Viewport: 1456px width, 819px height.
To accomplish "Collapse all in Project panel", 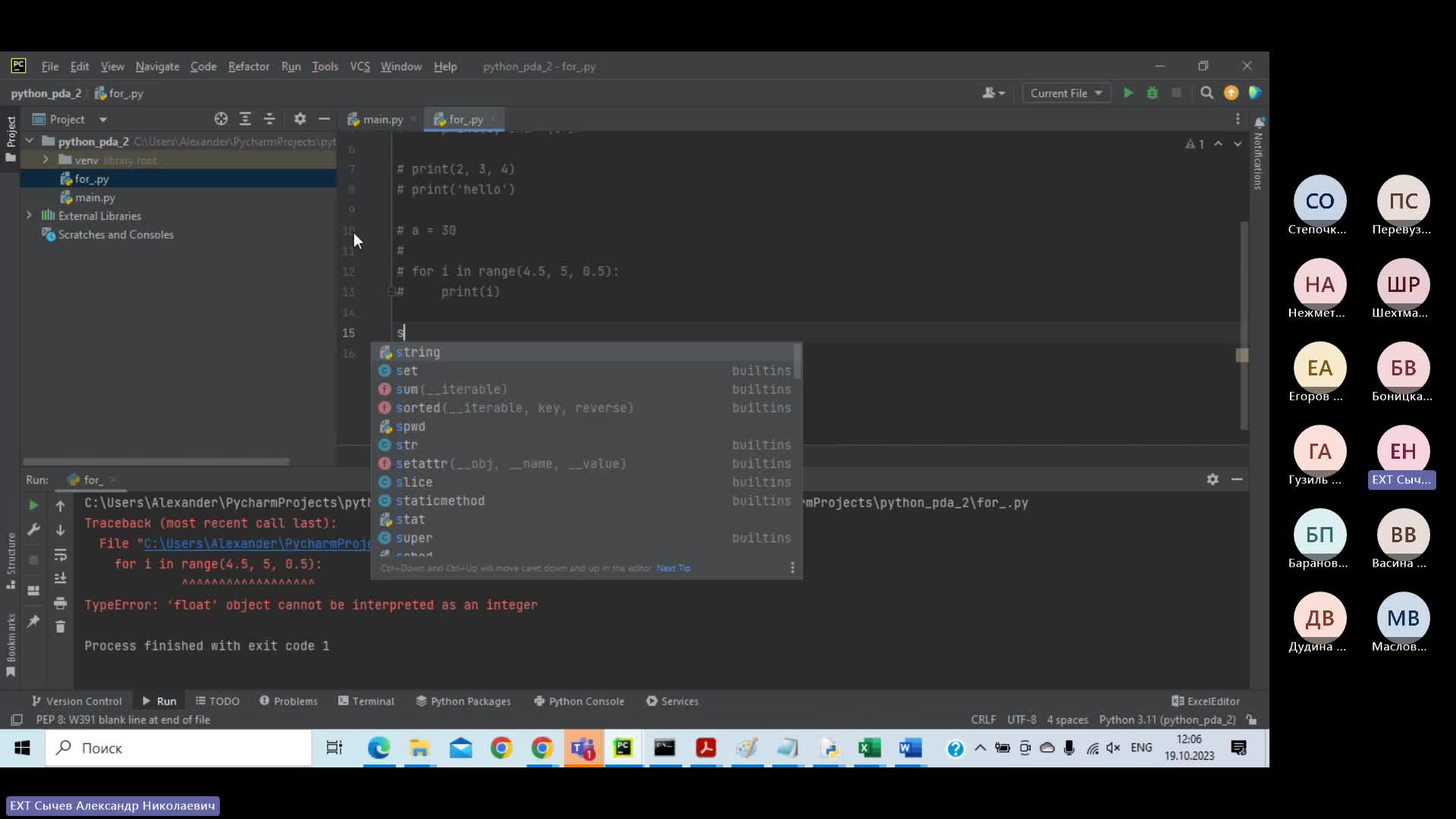I will pyautogui.click(x=269, y=119).
